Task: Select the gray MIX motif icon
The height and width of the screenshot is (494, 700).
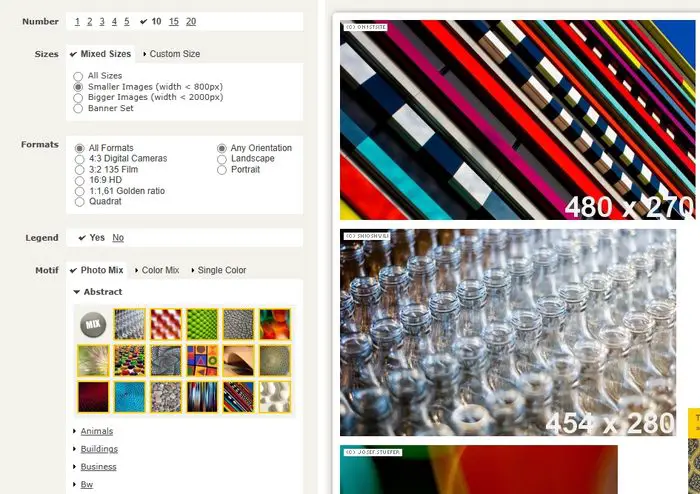Action: coord(93,324)
